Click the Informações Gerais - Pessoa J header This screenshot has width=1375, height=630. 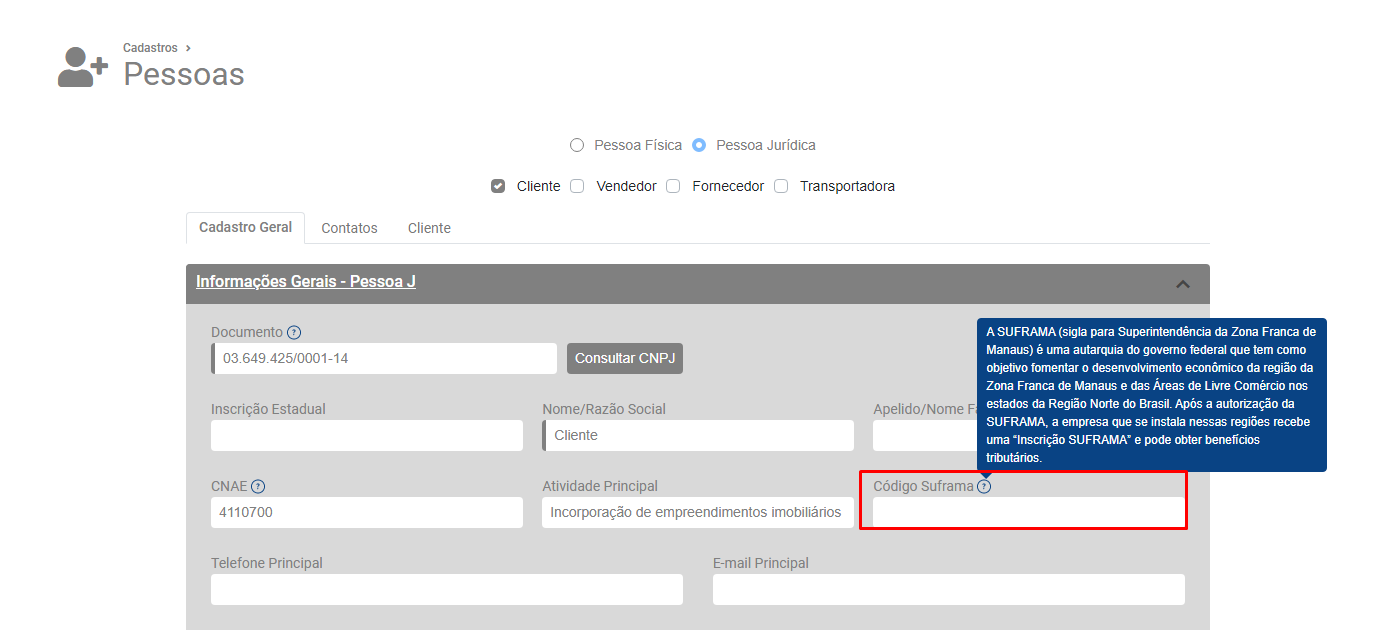point(306,282)
